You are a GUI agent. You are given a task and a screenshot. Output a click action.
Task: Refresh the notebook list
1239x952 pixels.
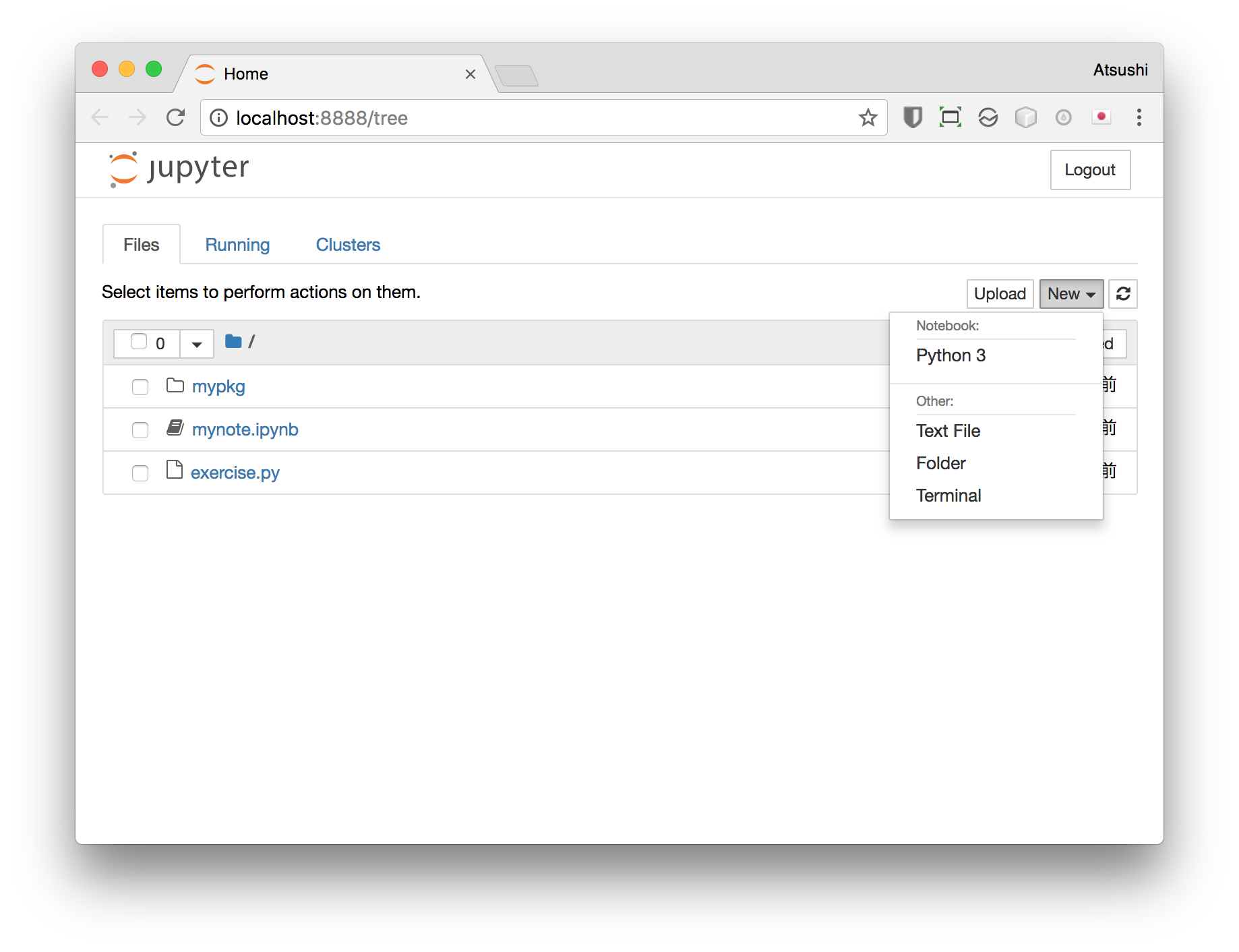tap(1122, 294)
